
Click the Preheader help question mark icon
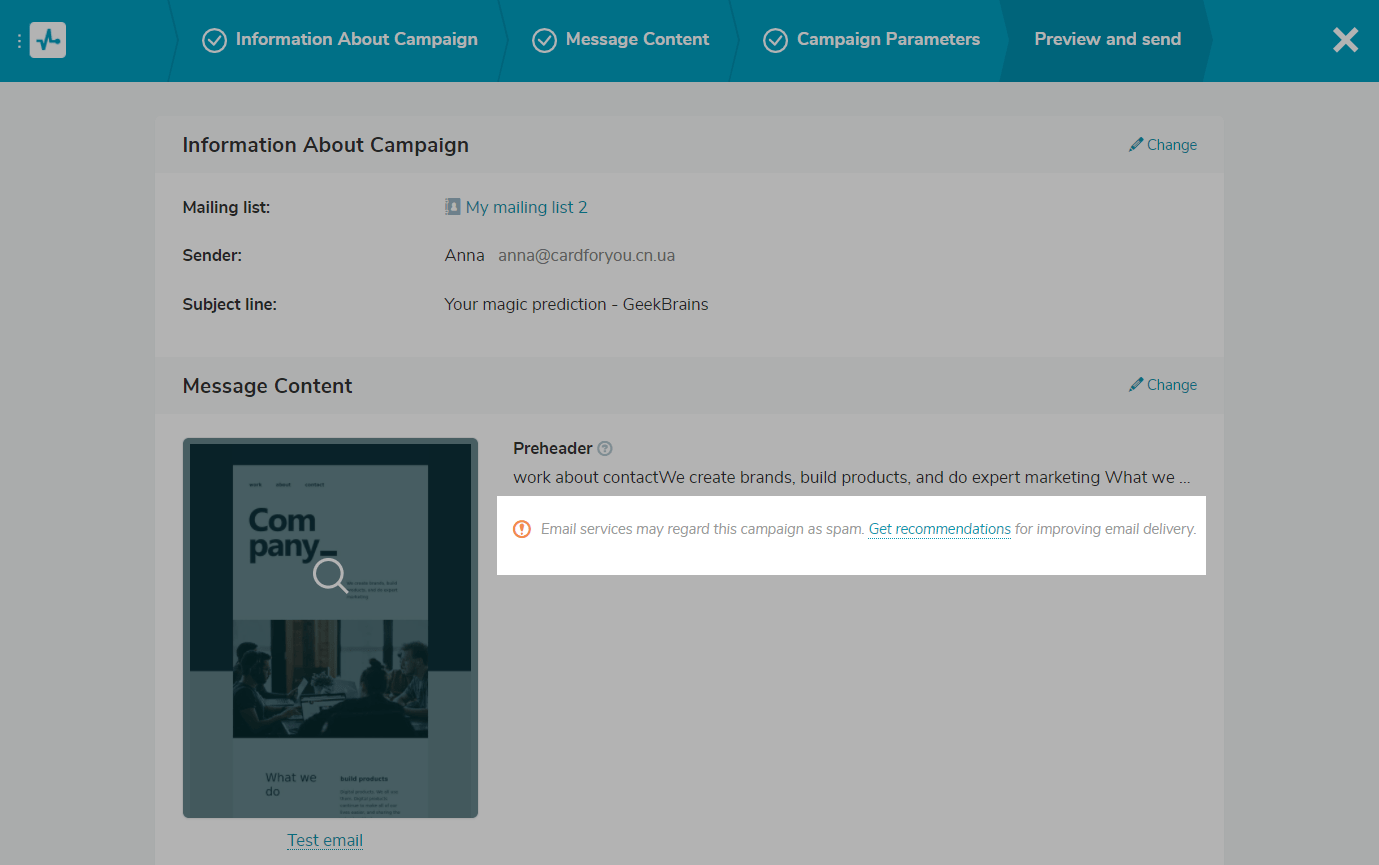click(x=605, y=449)
